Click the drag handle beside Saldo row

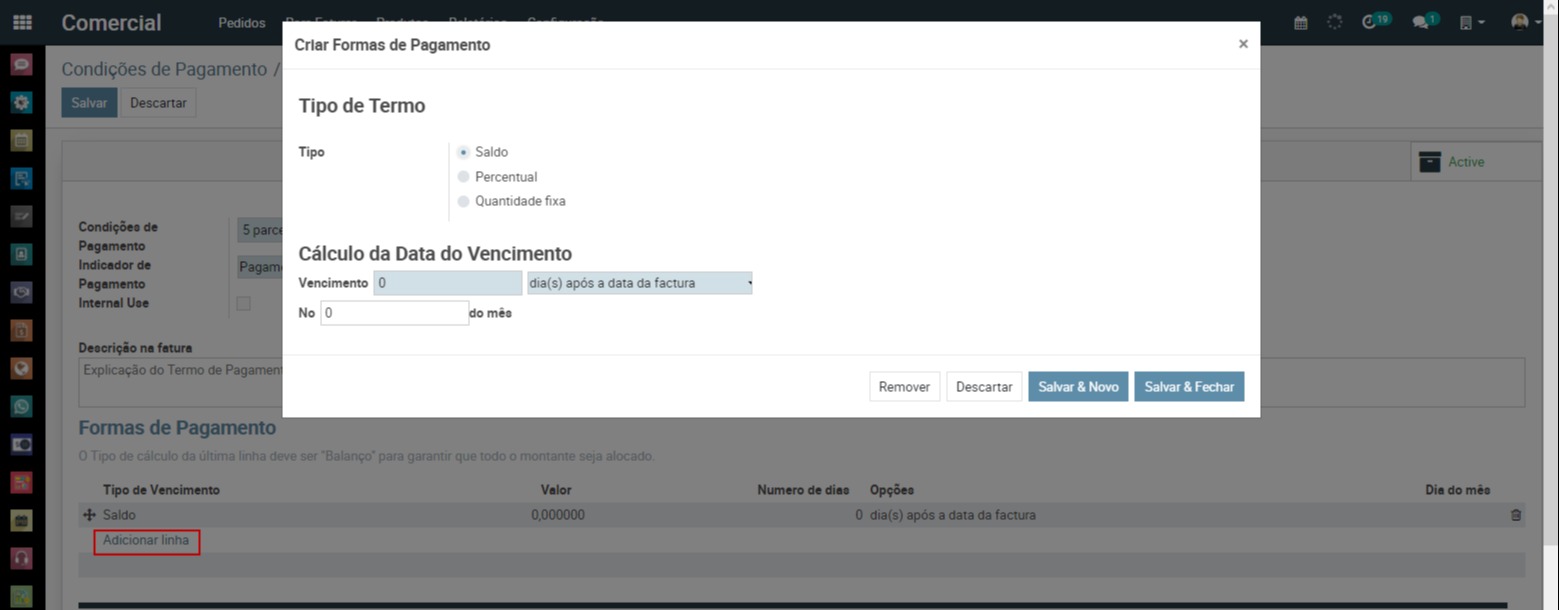point(89,515)
